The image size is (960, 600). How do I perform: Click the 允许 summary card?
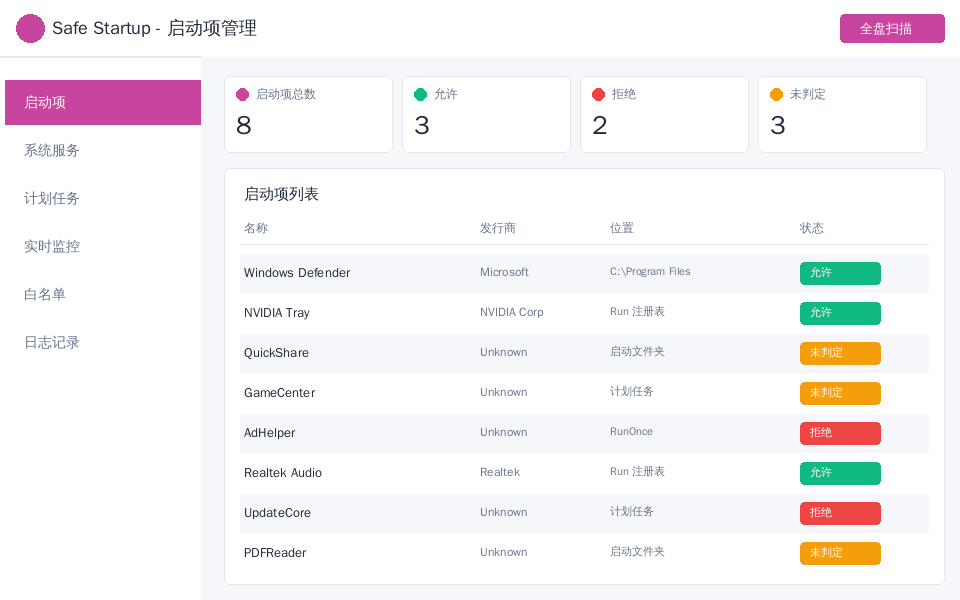tap(487, 114)
